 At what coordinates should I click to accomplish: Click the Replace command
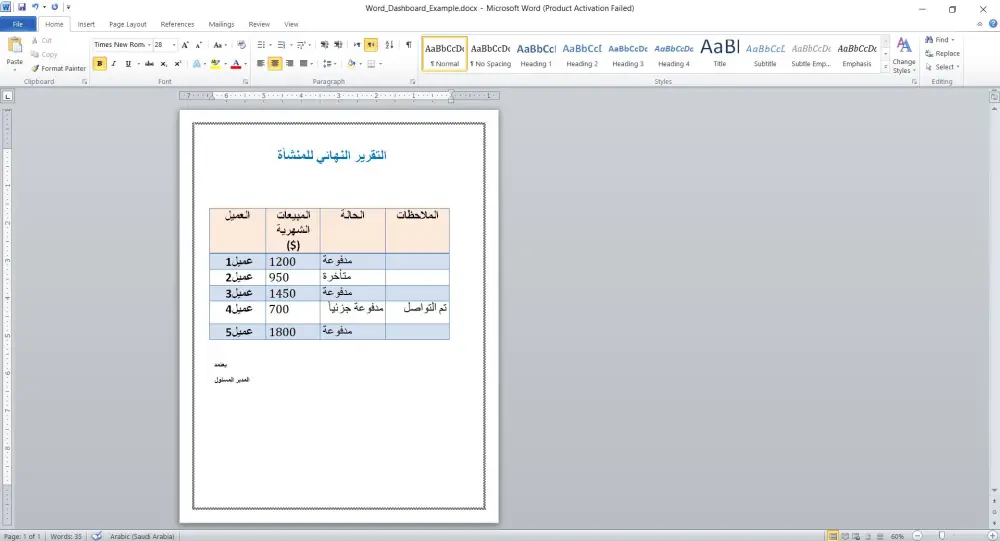pyautogui.click(x=943, y=54)
